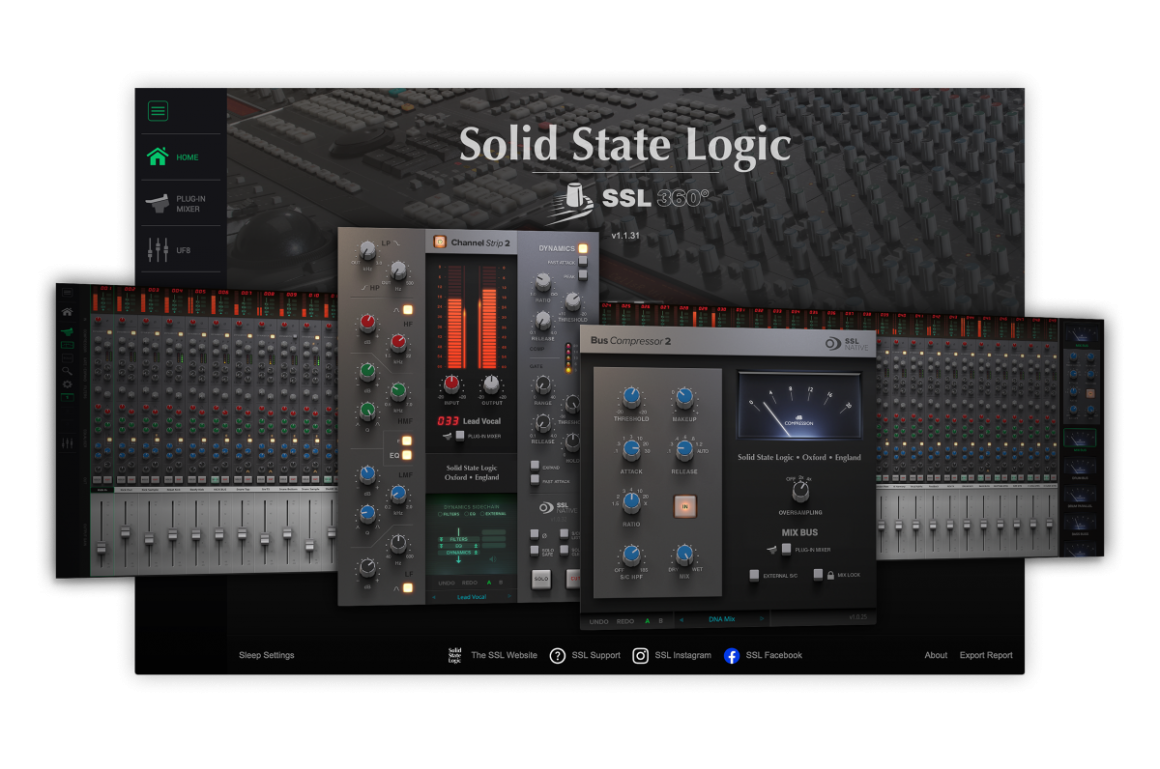1160x769 pixels.
Task: Open the Lead Vocal preset selector
Action: click(471, 597)
